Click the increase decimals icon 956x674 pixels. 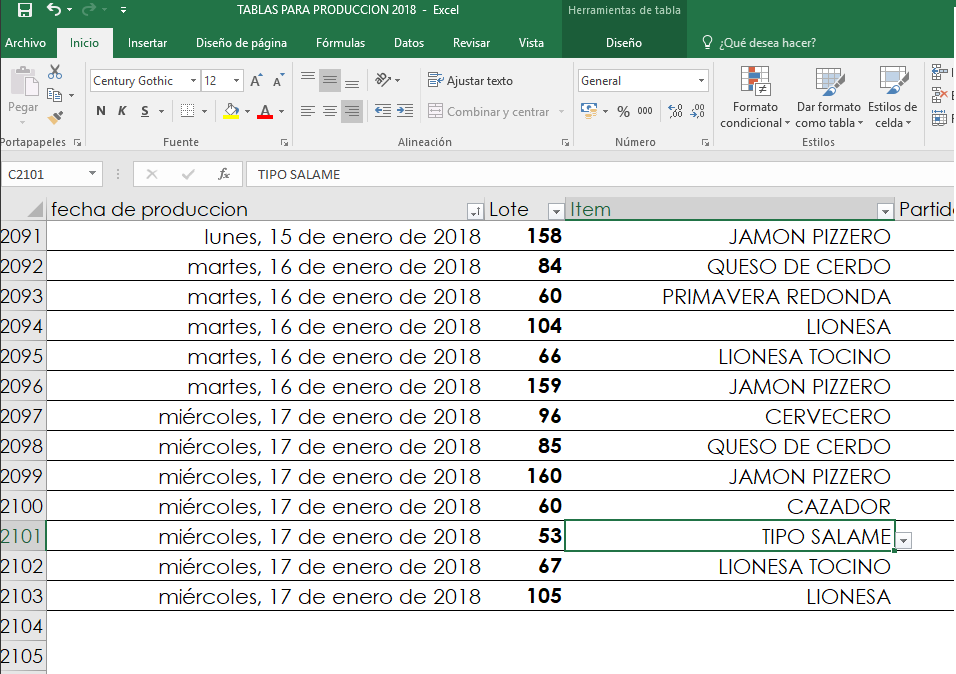675,110
